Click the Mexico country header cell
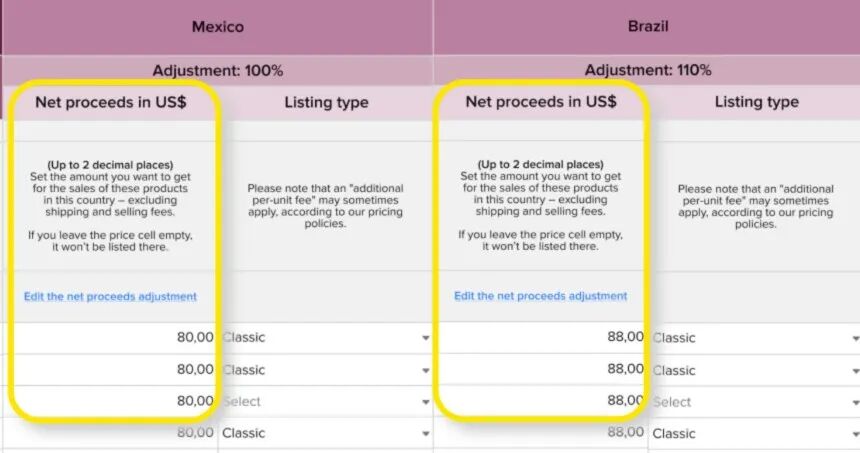 point(217,27)
